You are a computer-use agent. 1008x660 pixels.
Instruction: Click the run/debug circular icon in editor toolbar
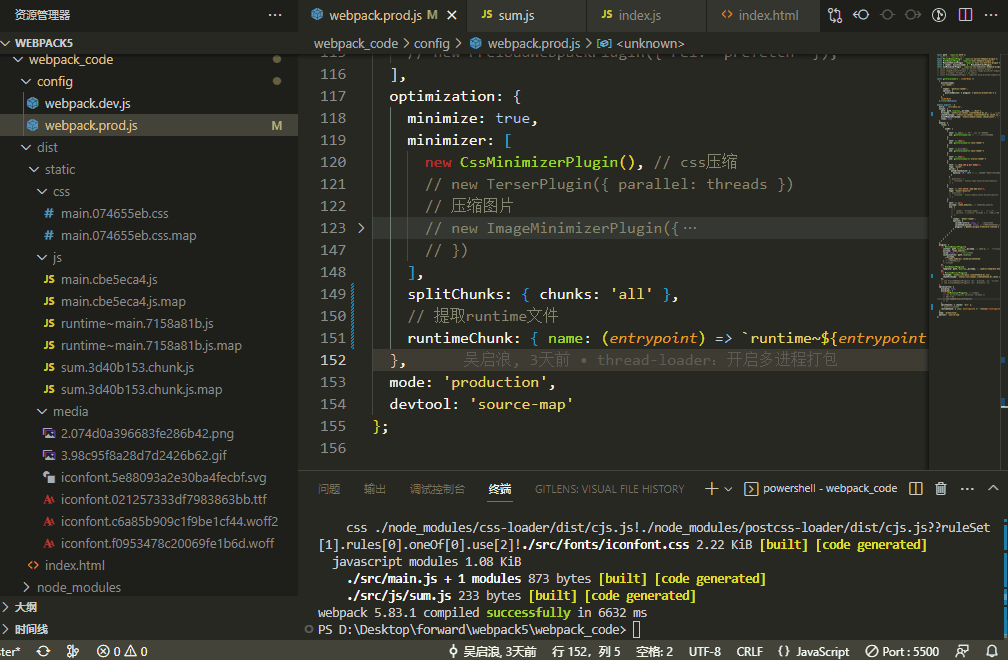(939, 15)
